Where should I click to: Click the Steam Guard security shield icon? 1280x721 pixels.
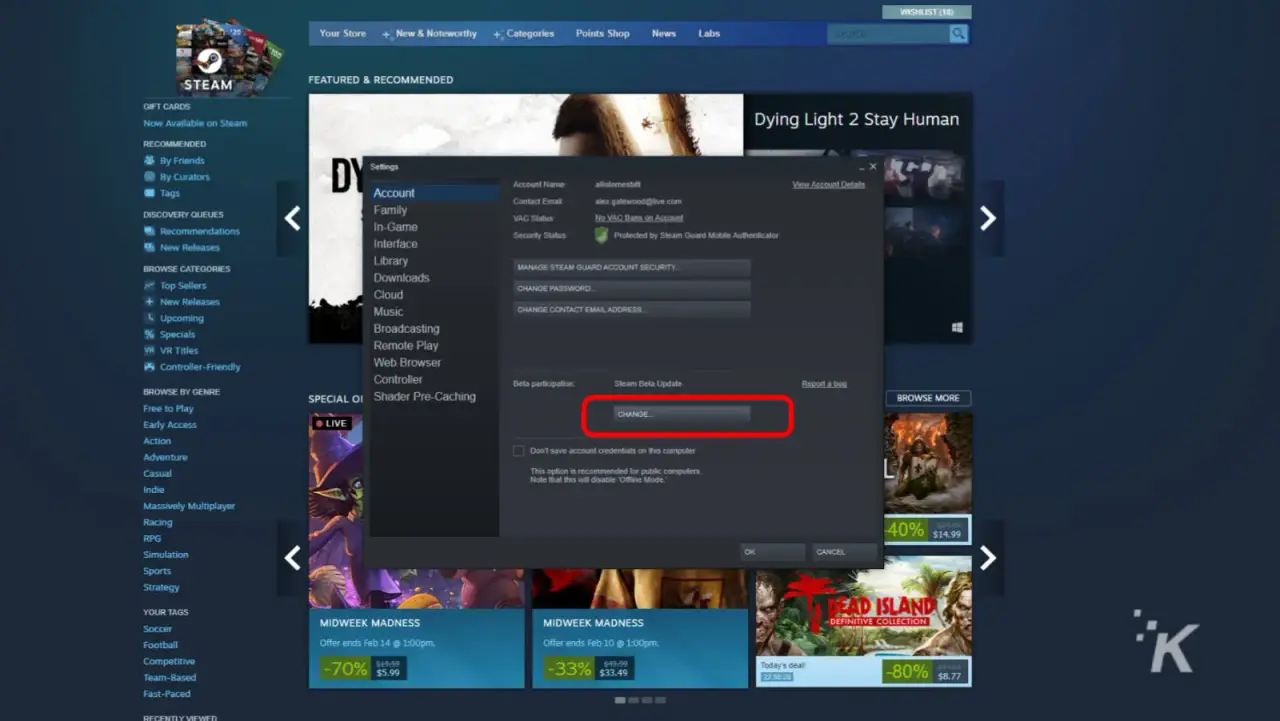pos(601,235)
